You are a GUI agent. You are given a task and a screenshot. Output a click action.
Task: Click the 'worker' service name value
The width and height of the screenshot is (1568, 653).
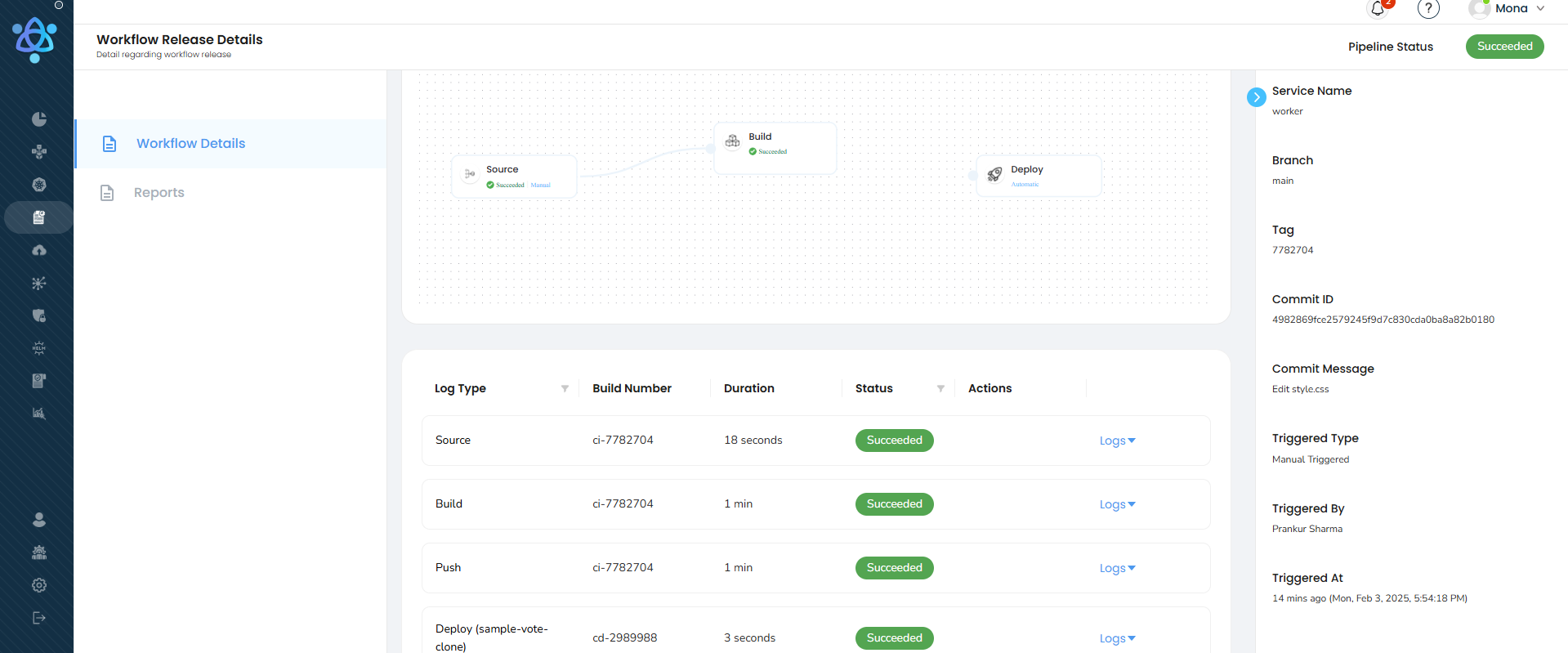(1287, 111)
